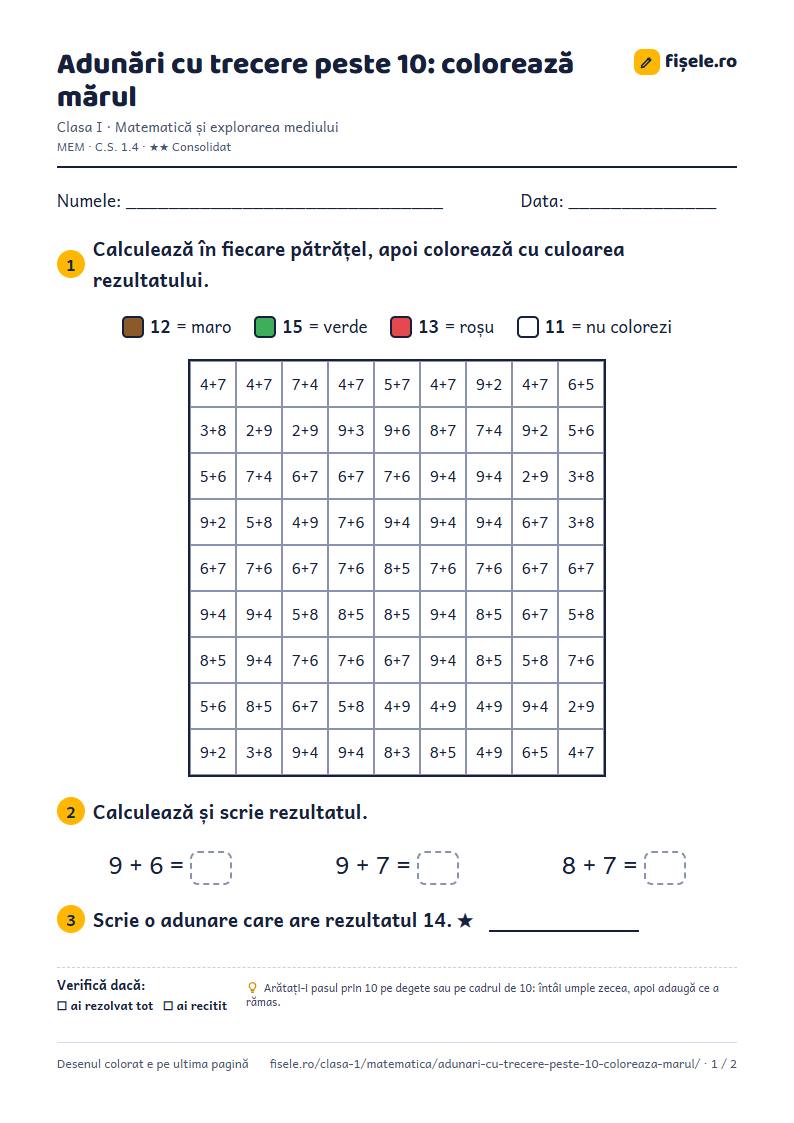Click the answer box for 8 + 7

pos(665,867)
